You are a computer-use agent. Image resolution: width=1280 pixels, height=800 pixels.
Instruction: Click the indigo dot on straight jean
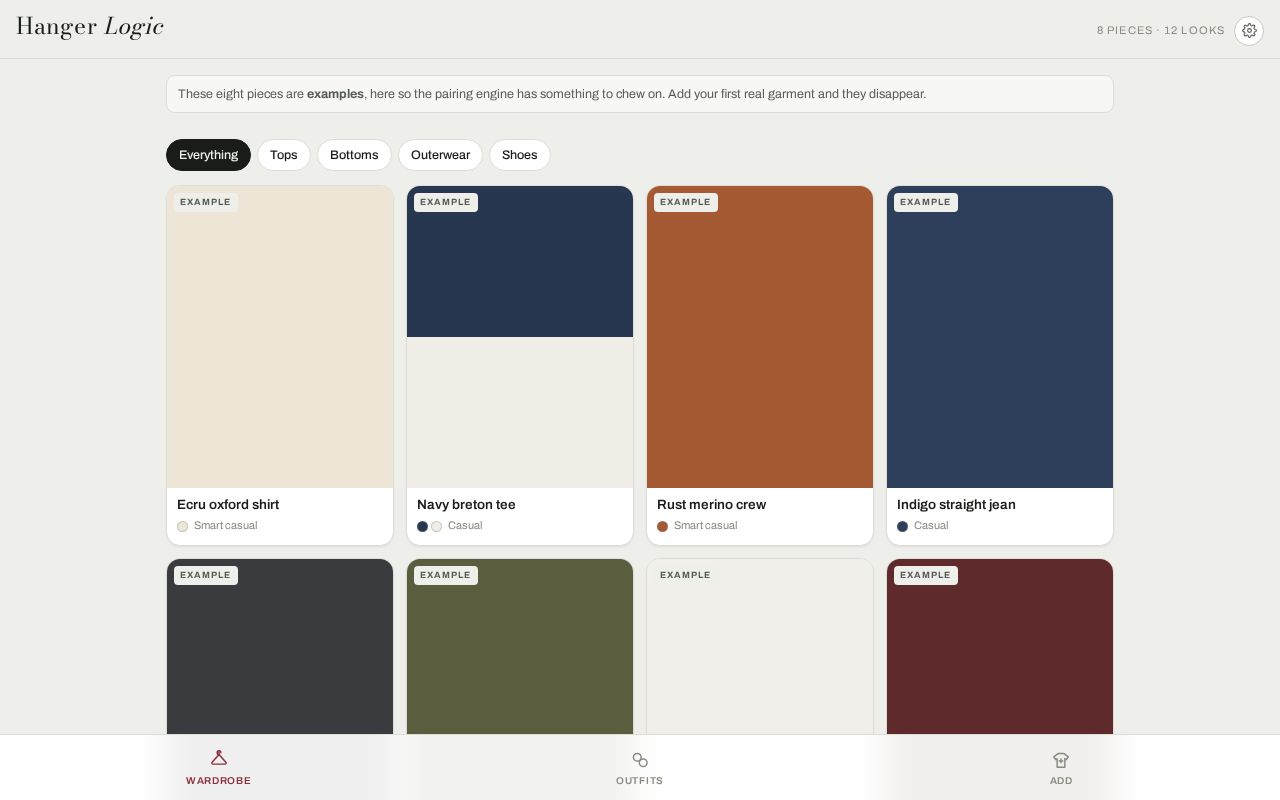tap(902, 526)
